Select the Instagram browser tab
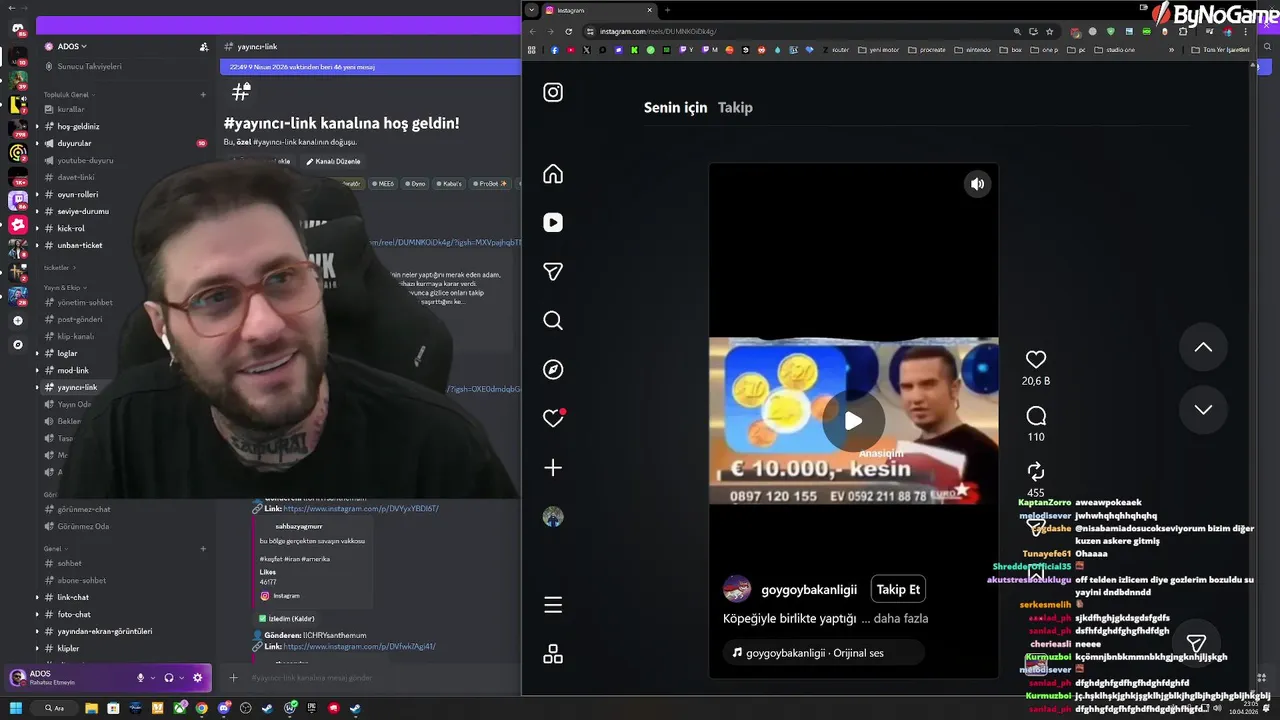Screen dimensions: 1280x720 click(x=598, y=10)
